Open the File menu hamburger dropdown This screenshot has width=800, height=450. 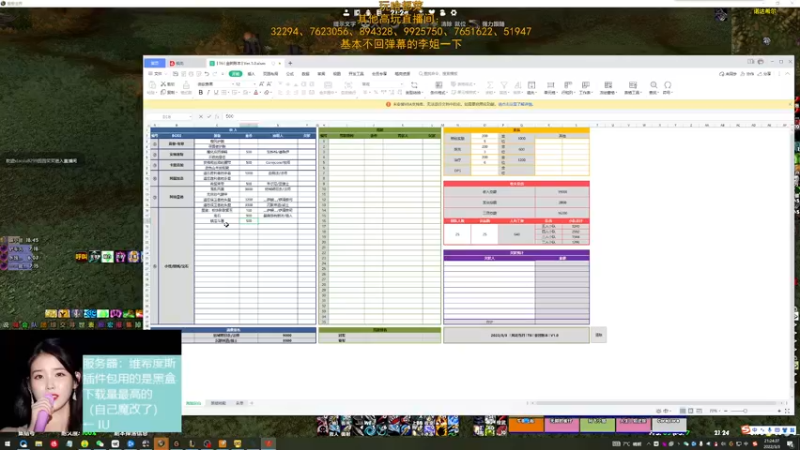coord(156,74)
